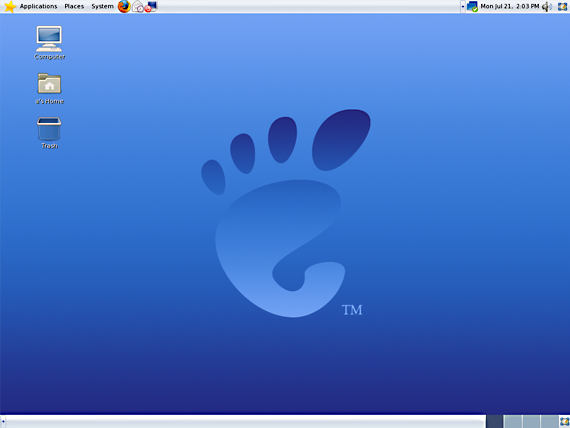Open the Places menu
Viewport: 570px width, 428px height.
click(74, 6)
